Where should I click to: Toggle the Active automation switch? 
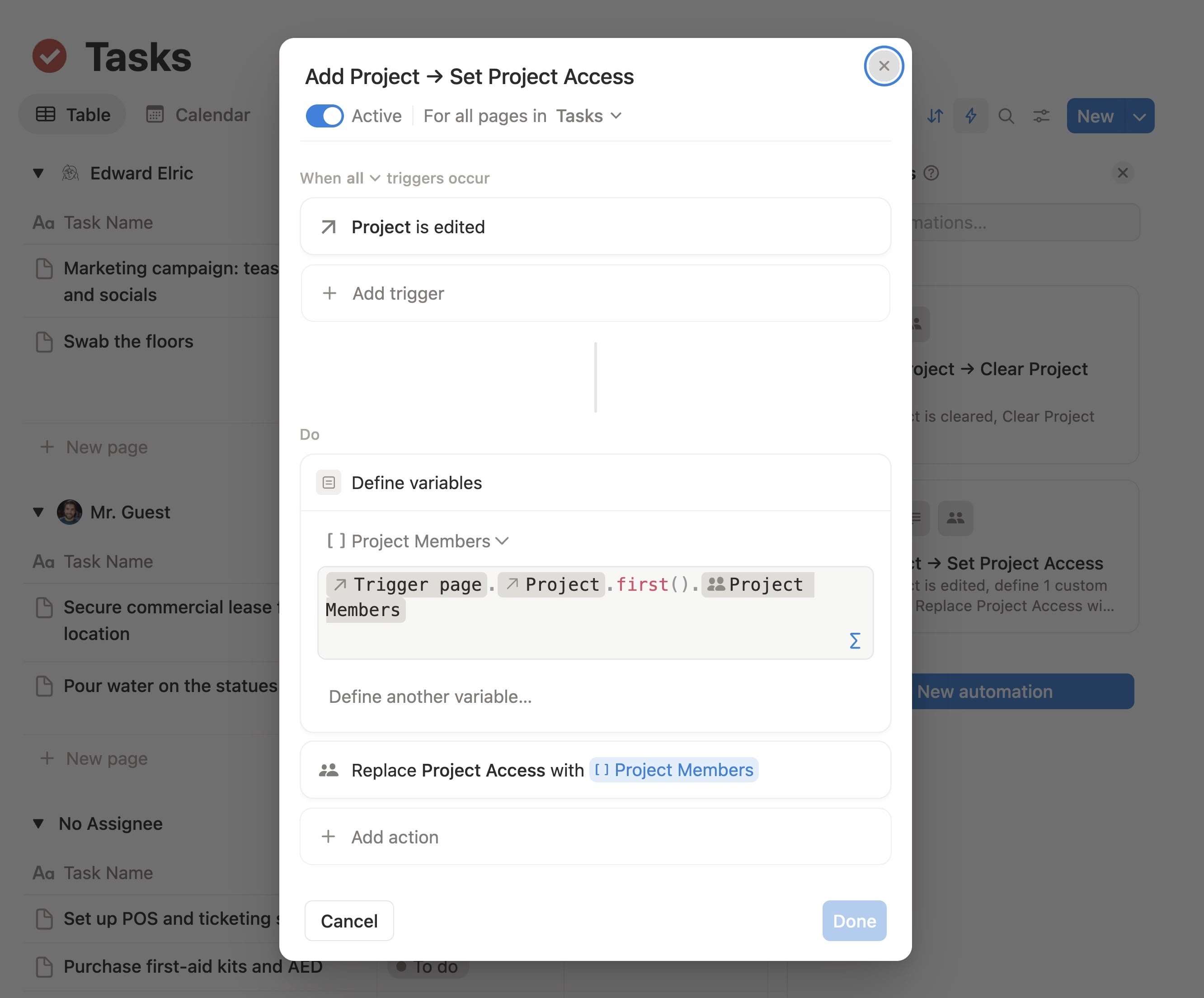pos(325,116)
